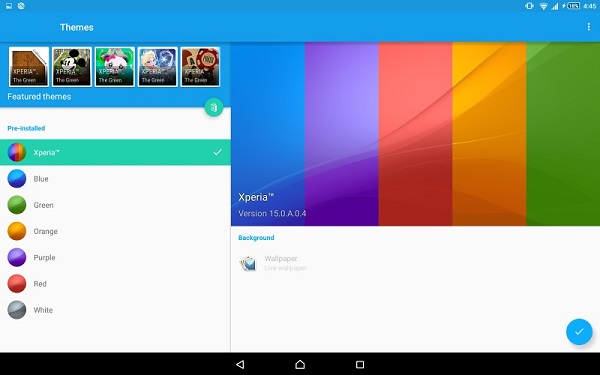Choose the Purple theme sphere icon
600x375 pixels.
coord(17,257)
